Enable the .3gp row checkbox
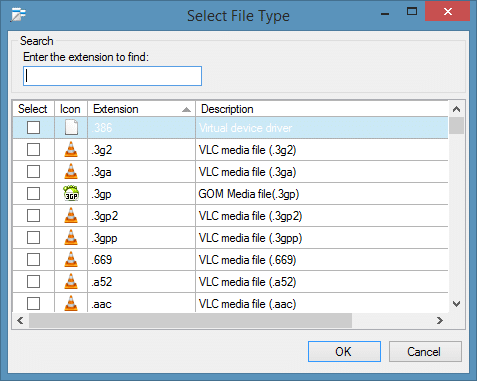 pyautogui.click(x=33, y=193)
